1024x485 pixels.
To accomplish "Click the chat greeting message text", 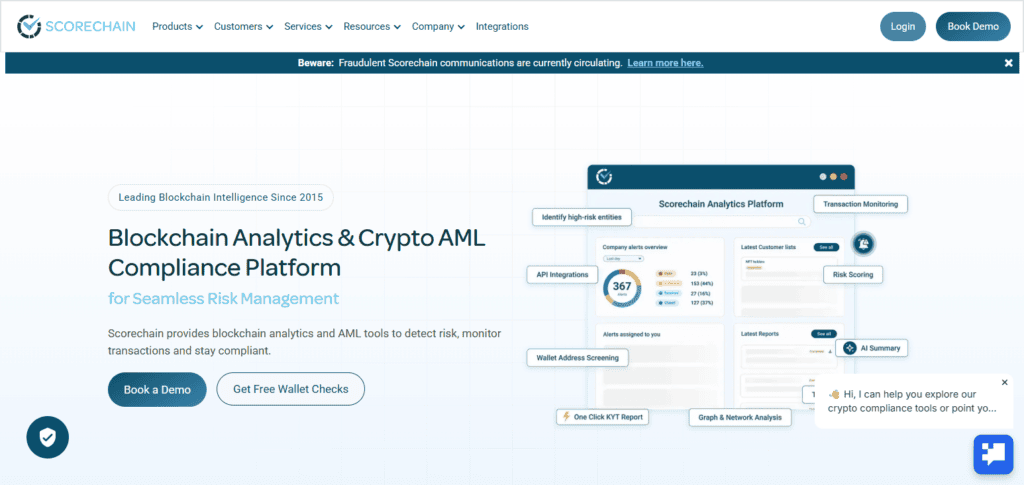I will click(x=912, y=401).
